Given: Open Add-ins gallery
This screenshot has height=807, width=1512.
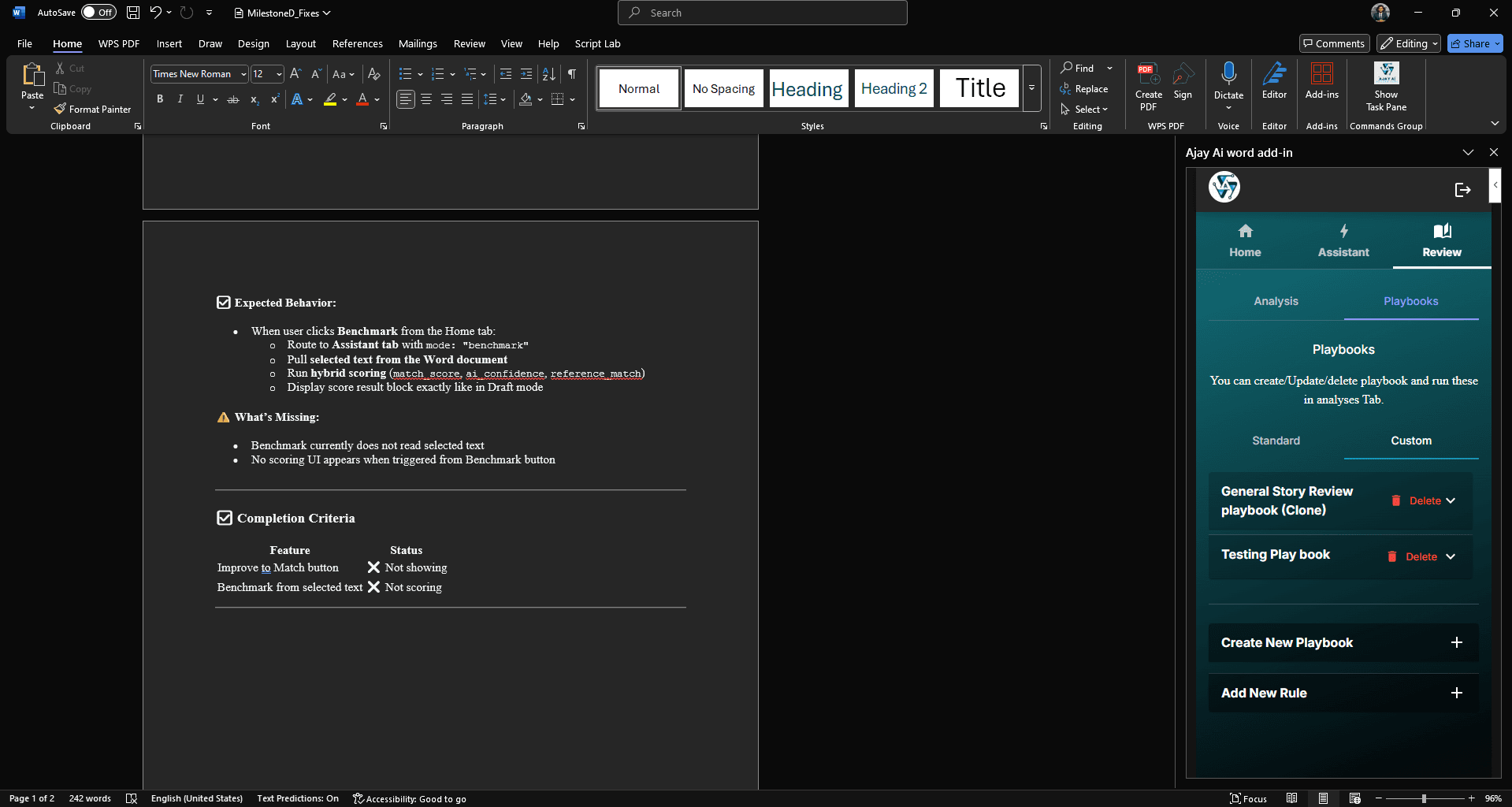Looking at the screenshot, I should 1321,82.
